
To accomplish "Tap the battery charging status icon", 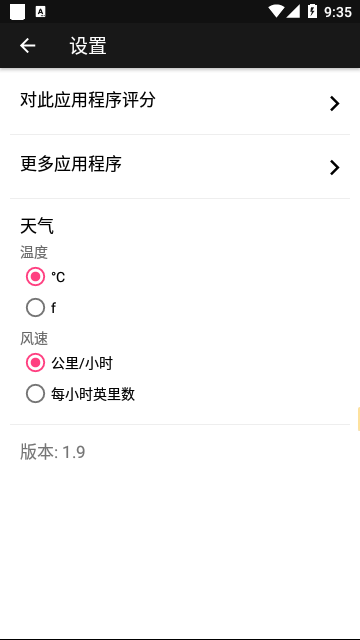I will coord(312,11).
